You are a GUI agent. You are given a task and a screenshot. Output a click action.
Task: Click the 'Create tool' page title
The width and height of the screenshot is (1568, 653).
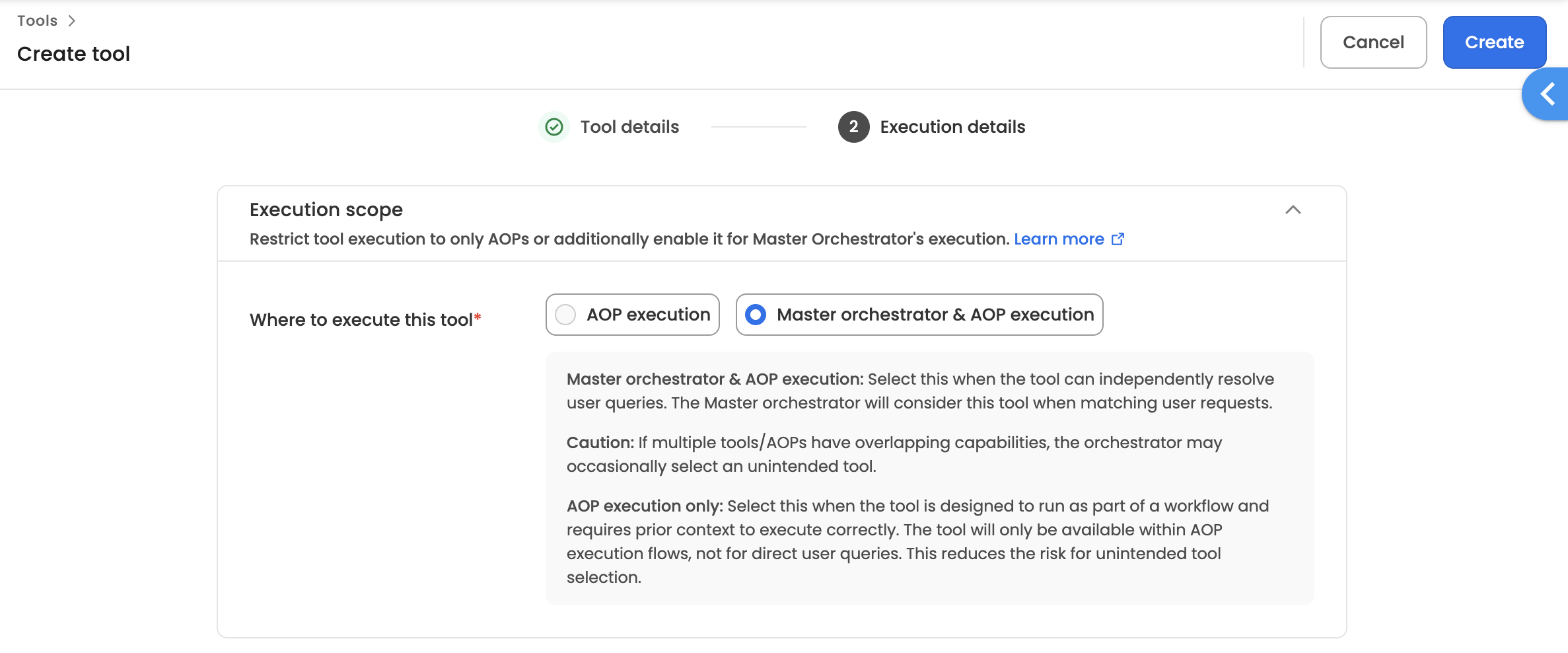73,54
